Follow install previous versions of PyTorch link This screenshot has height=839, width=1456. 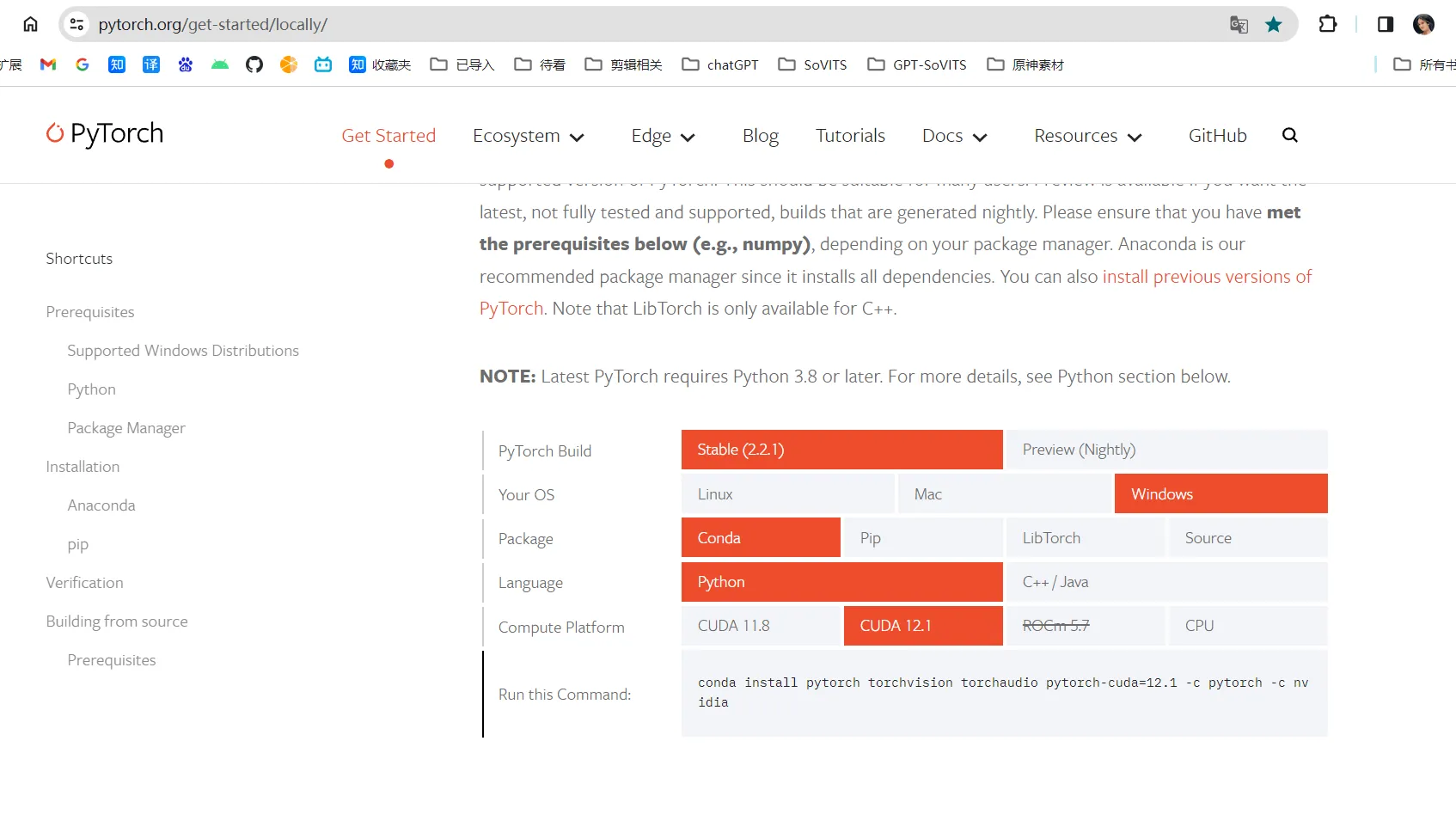coord(1207,277)
